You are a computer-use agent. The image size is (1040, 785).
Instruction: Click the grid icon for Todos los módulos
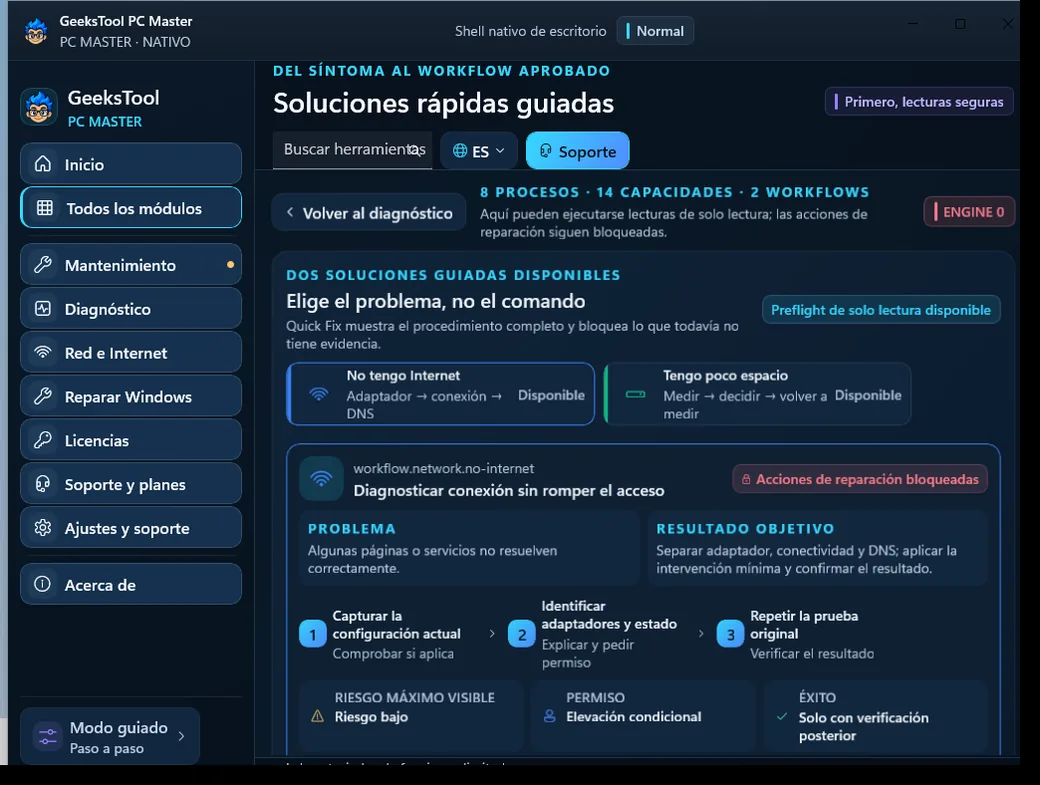pos(44,208)
